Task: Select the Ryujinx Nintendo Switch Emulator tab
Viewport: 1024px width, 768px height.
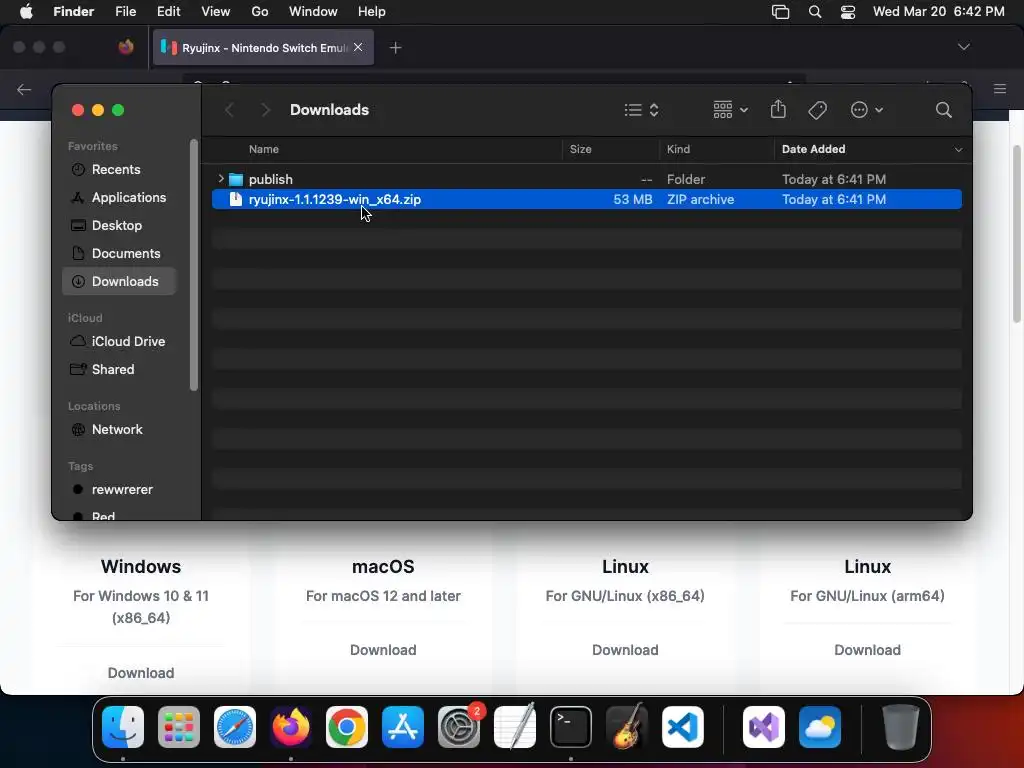Action: click(x=263, y=48)
